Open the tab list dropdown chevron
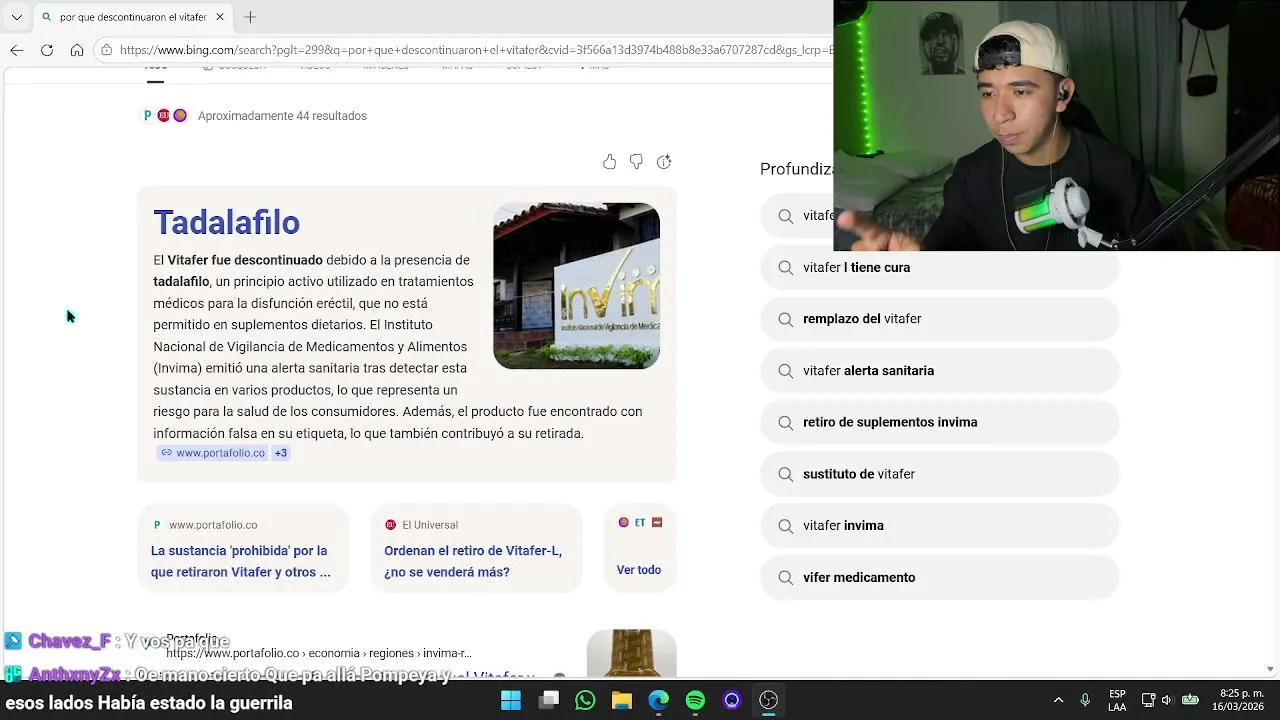1280x720 pixels. 16,17
